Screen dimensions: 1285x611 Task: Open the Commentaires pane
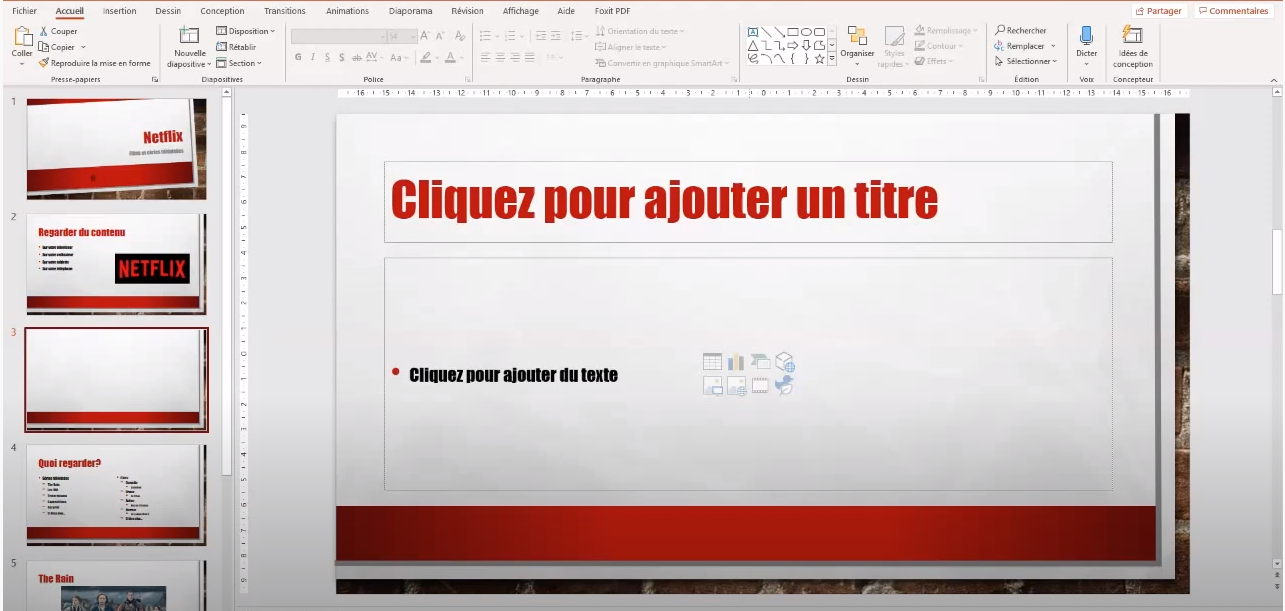pyautogui.click(x=1235, y=11)
